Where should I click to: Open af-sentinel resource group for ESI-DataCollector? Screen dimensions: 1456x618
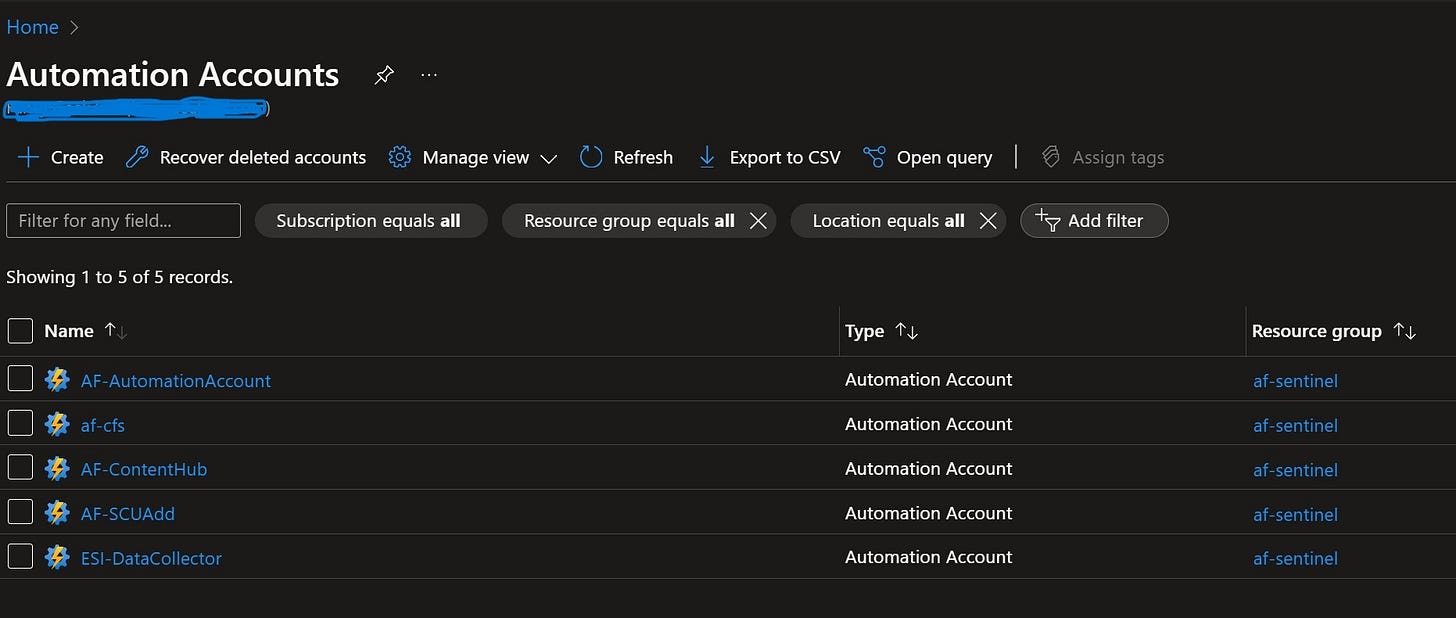pyautogui.click(x=1295, y=558)
